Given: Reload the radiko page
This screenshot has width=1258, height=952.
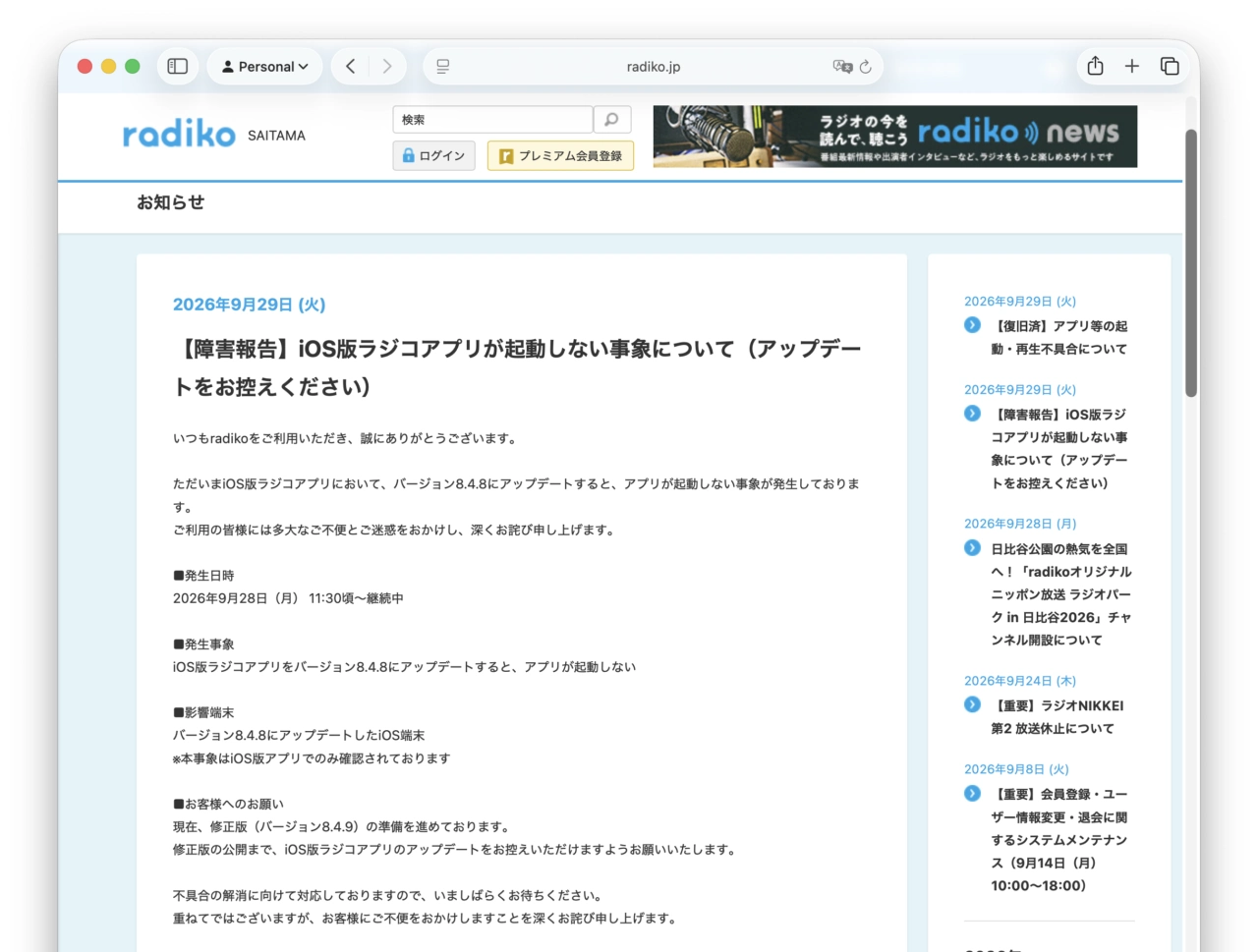Looking at the screenshot, I should point(866,66).
